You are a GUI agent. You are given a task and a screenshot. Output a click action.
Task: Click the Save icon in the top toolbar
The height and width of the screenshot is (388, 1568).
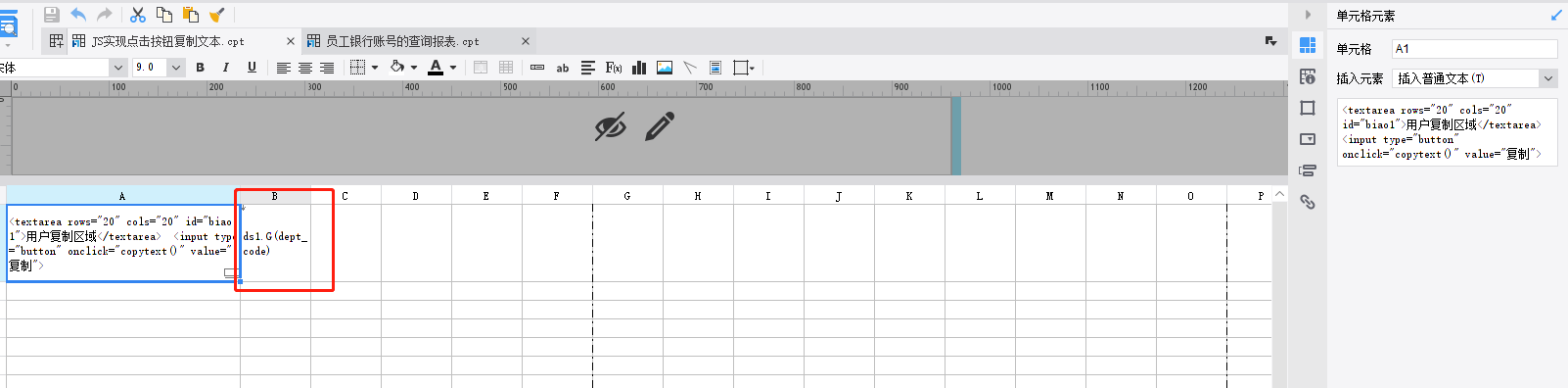click(52, 15)
